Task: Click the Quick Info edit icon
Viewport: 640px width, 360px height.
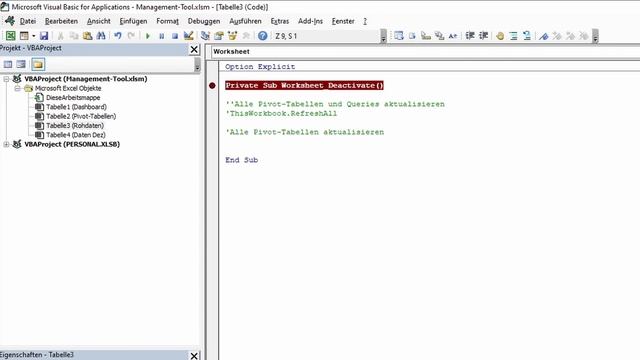Action: pos(426,36)
